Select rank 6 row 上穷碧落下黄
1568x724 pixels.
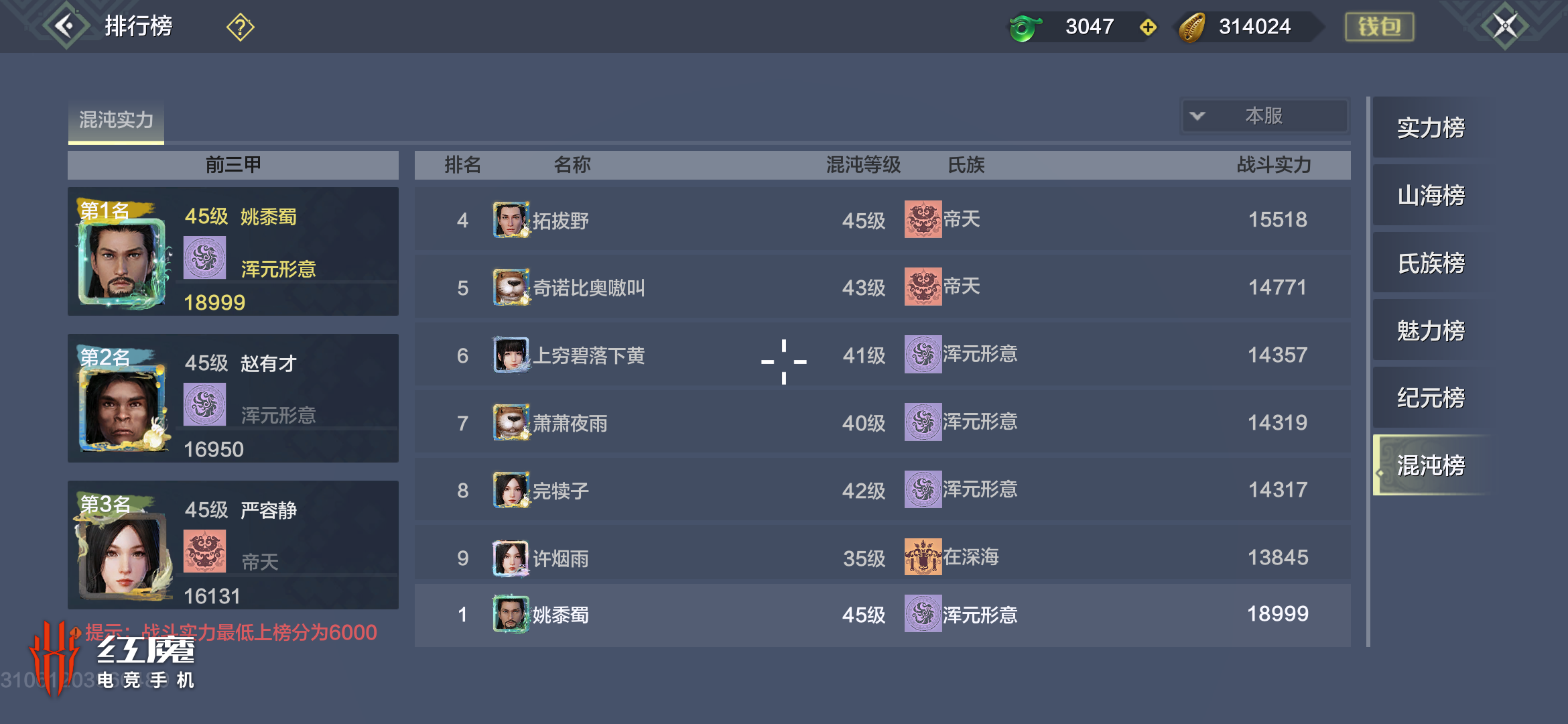pos(883,355)
